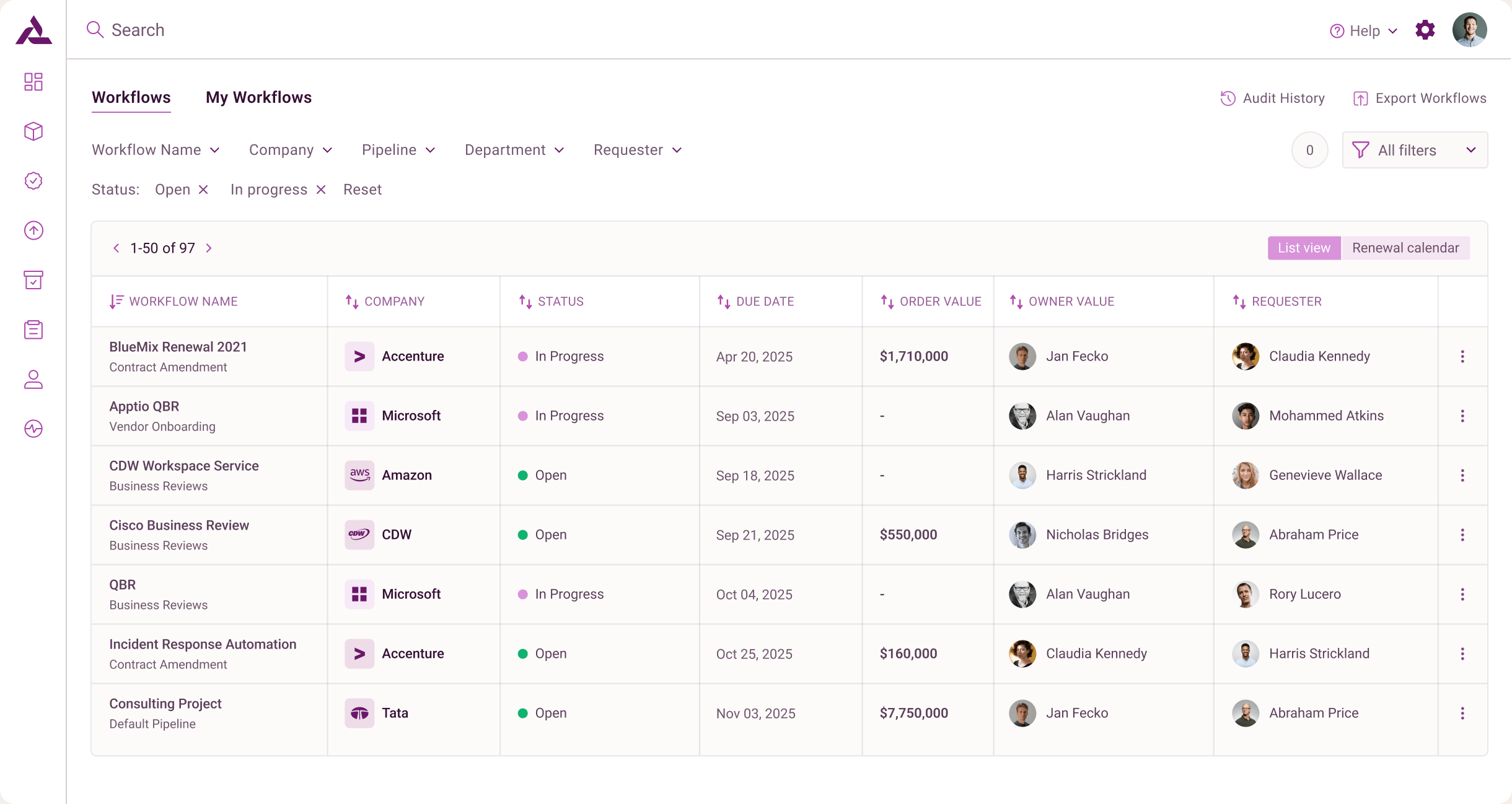Open Audit History
The image size is (1512, 804).
click(x=1272, y=98)
